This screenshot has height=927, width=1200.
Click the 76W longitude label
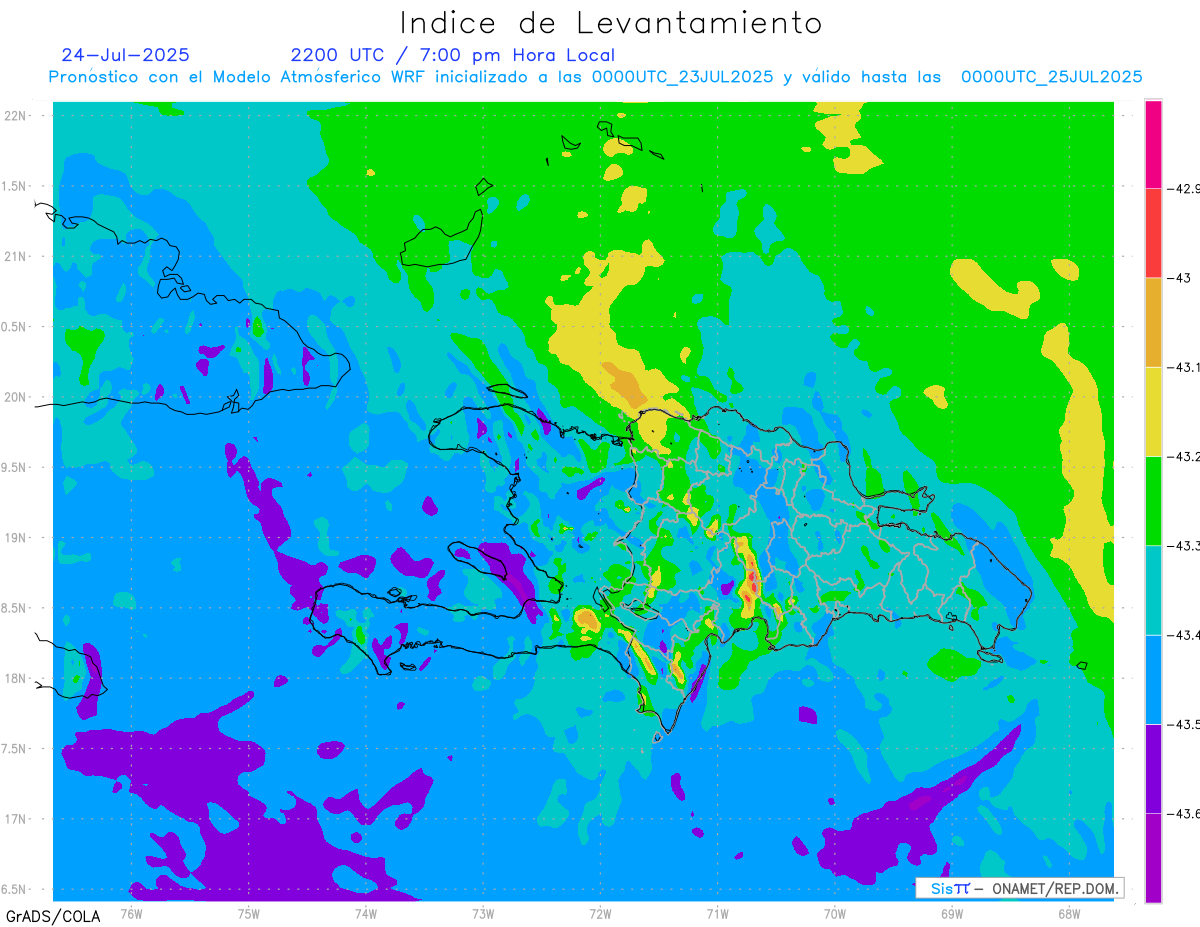[x=131, y=913]
